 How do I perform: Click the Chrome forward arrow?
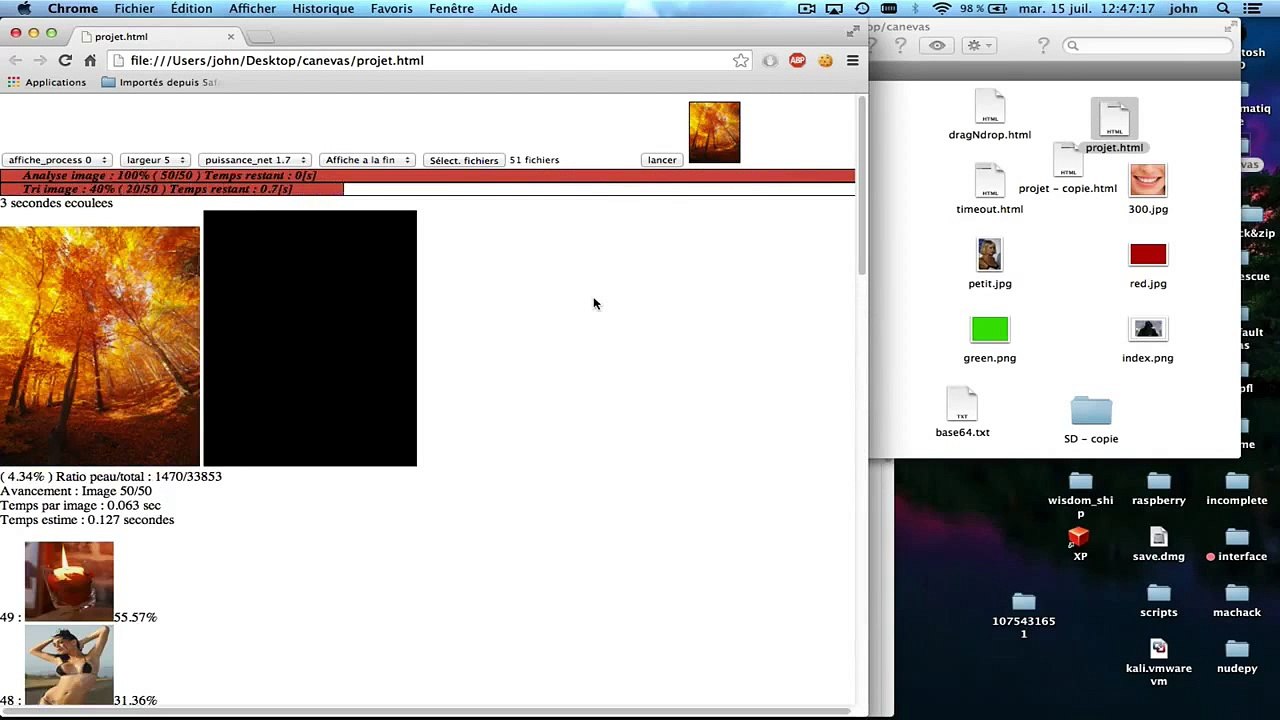[x=40, y=61]
